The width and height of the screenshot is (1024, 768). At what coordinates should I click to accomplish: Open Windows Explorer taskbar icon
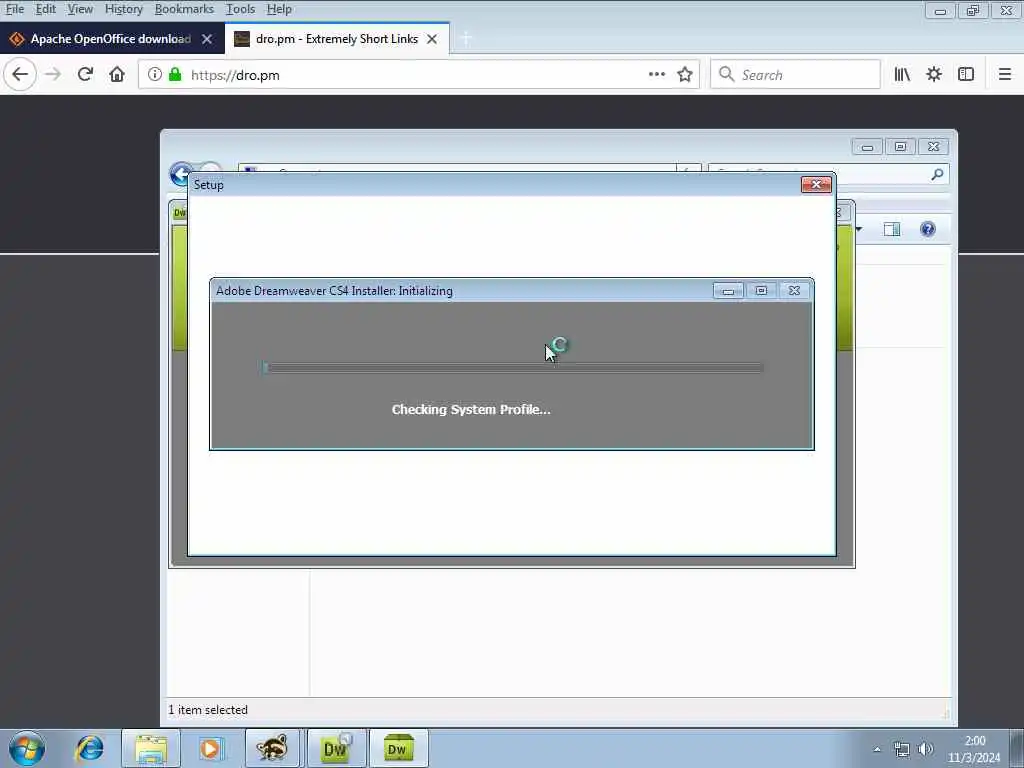coord(151,749)
